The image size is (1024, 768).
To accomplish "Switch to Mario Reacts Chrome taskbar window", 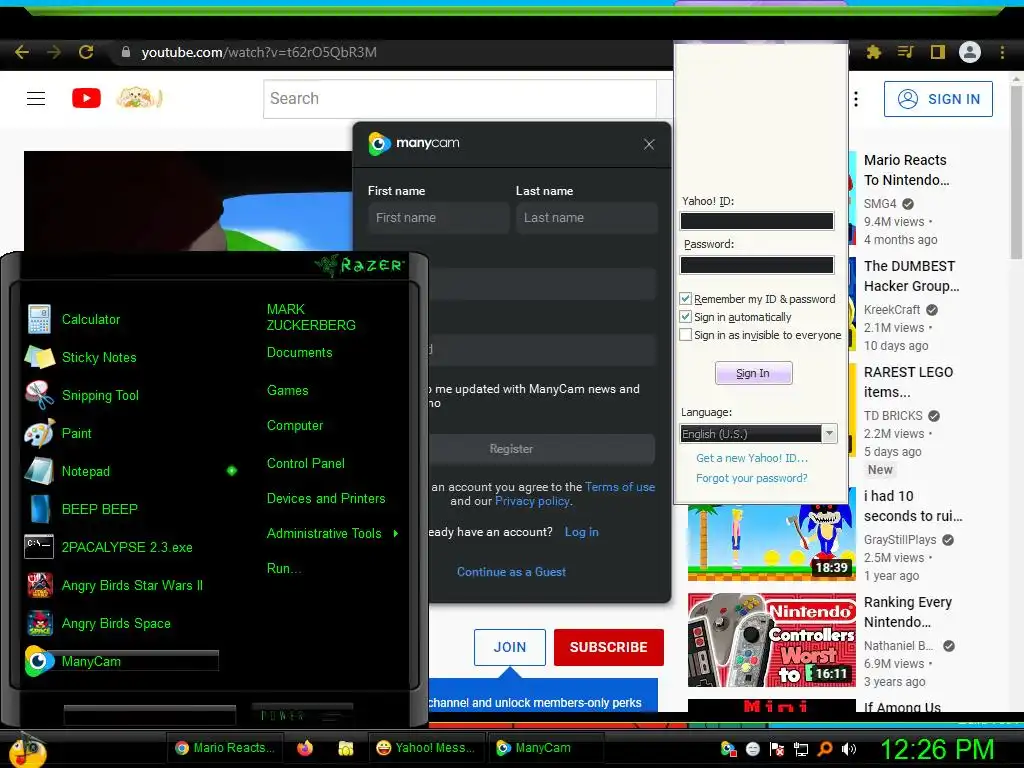I will (x=224, y=748).
